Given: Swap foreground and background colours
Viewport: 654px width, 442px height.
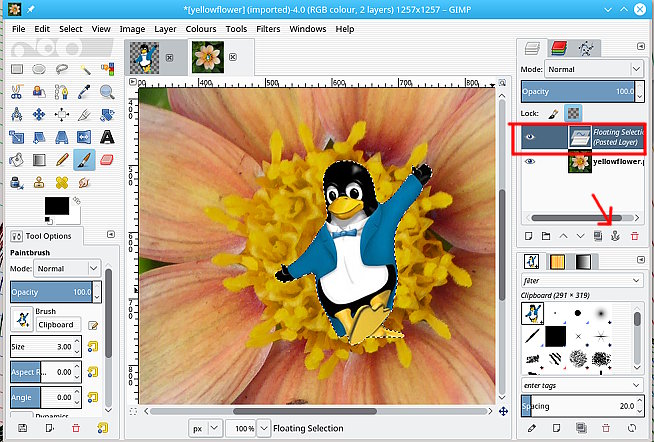Looking at the screenshot, I should click(76, 201).
